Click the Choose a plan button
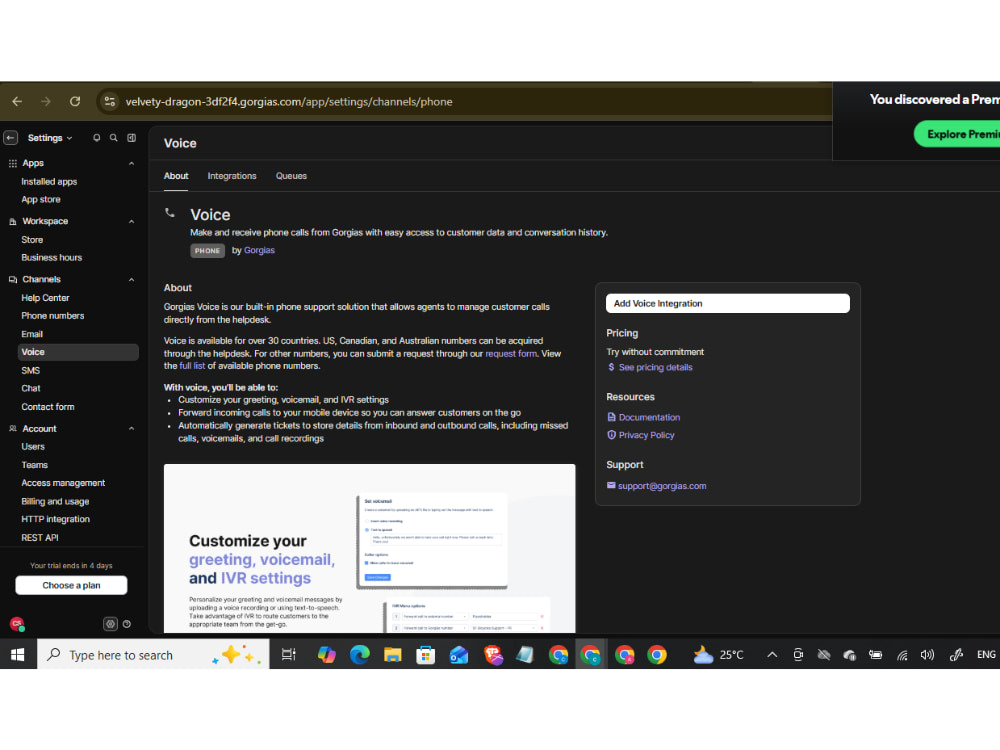Image resolution: width=1000 pixels, height=750 pixels. [x=71, y=585]
